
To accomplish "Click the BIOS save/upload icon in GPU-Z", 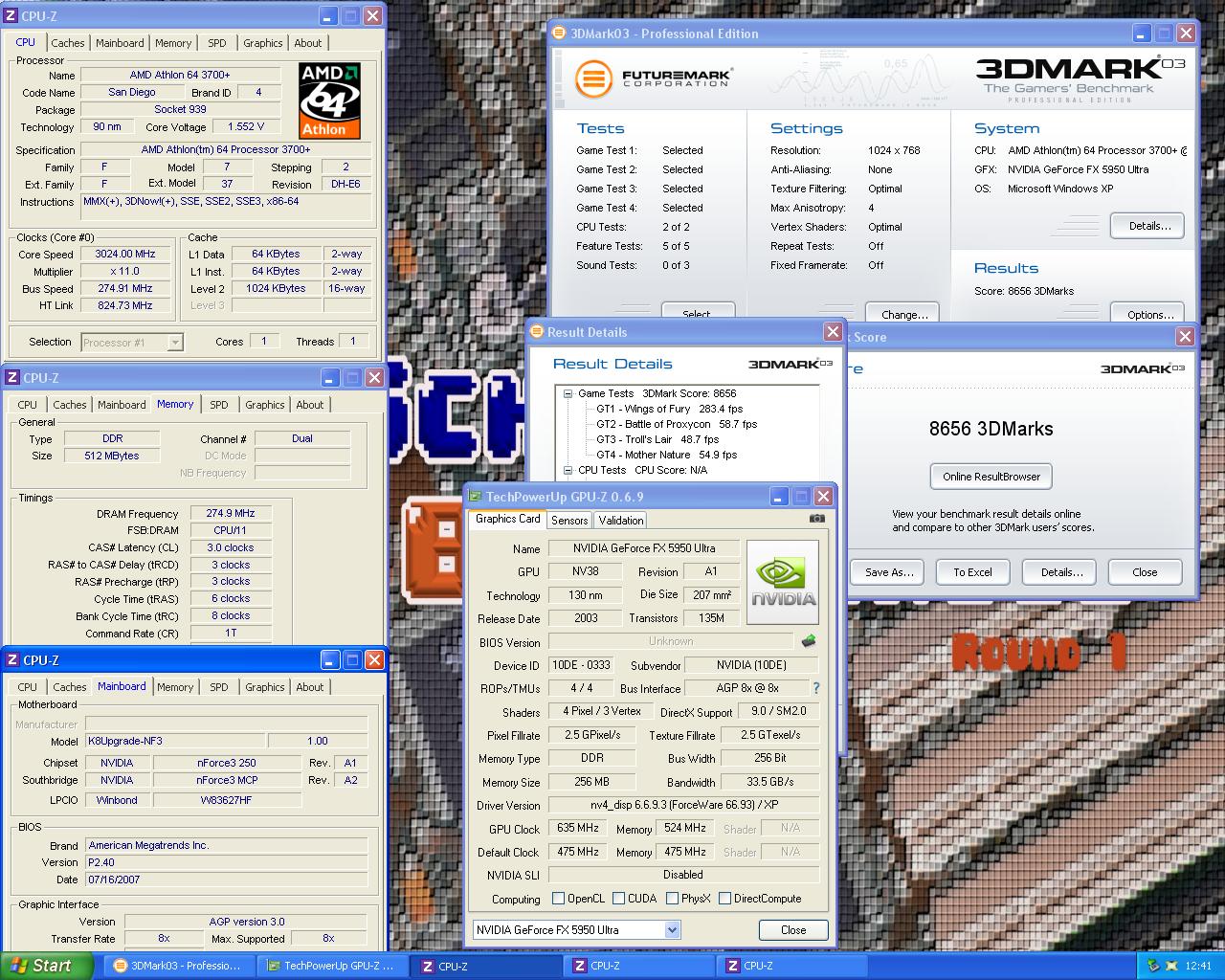I will (x=809, y=641).
